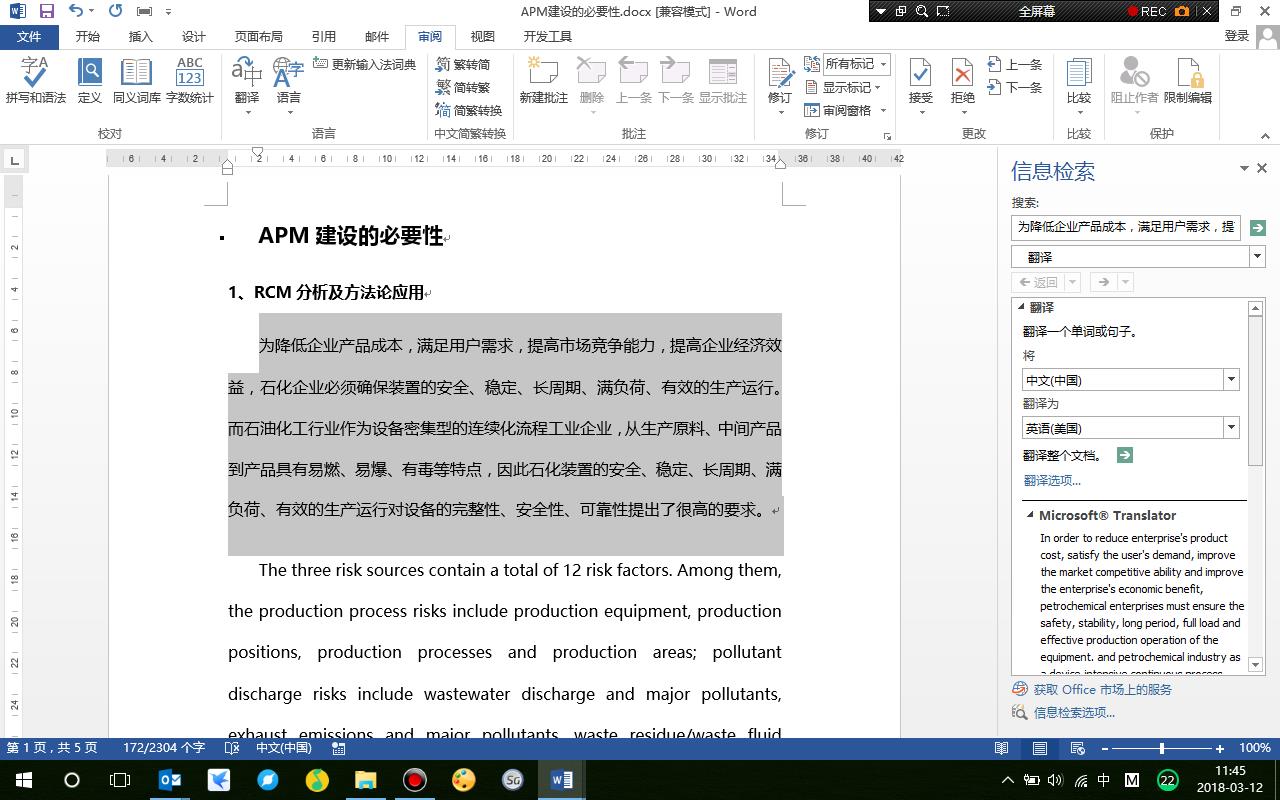Viewport: 1280px width, 800px height.
Task: Click word count 172/2304 个字 in status bar
Action: (x=164, y=748)
